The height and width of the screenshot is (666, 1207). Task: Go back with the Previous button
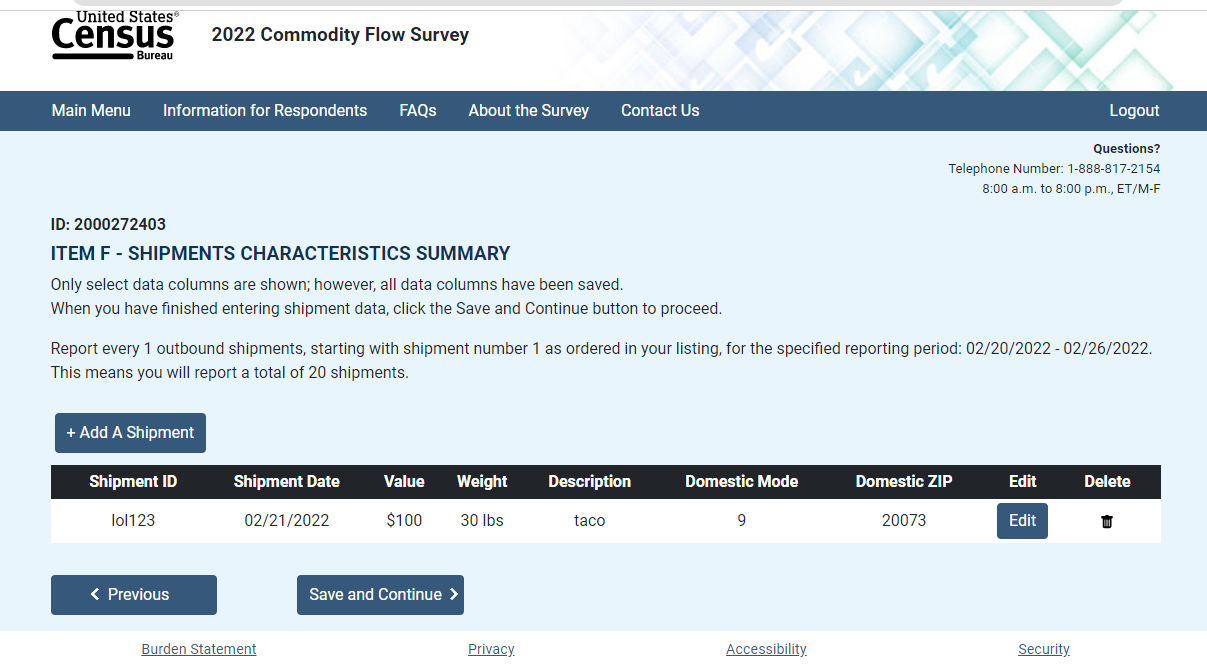pyautogui.click(x=133, y=594)
